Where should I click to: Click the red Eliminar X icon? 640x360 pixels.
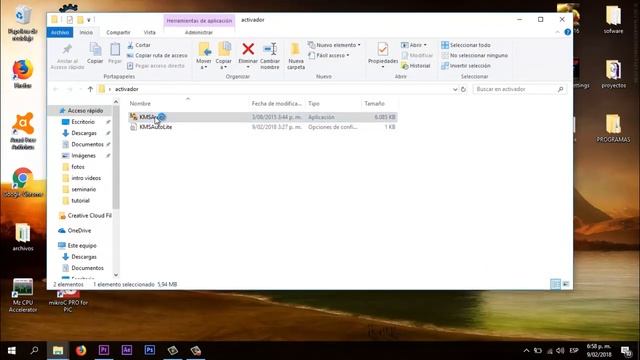click(248, 49)
